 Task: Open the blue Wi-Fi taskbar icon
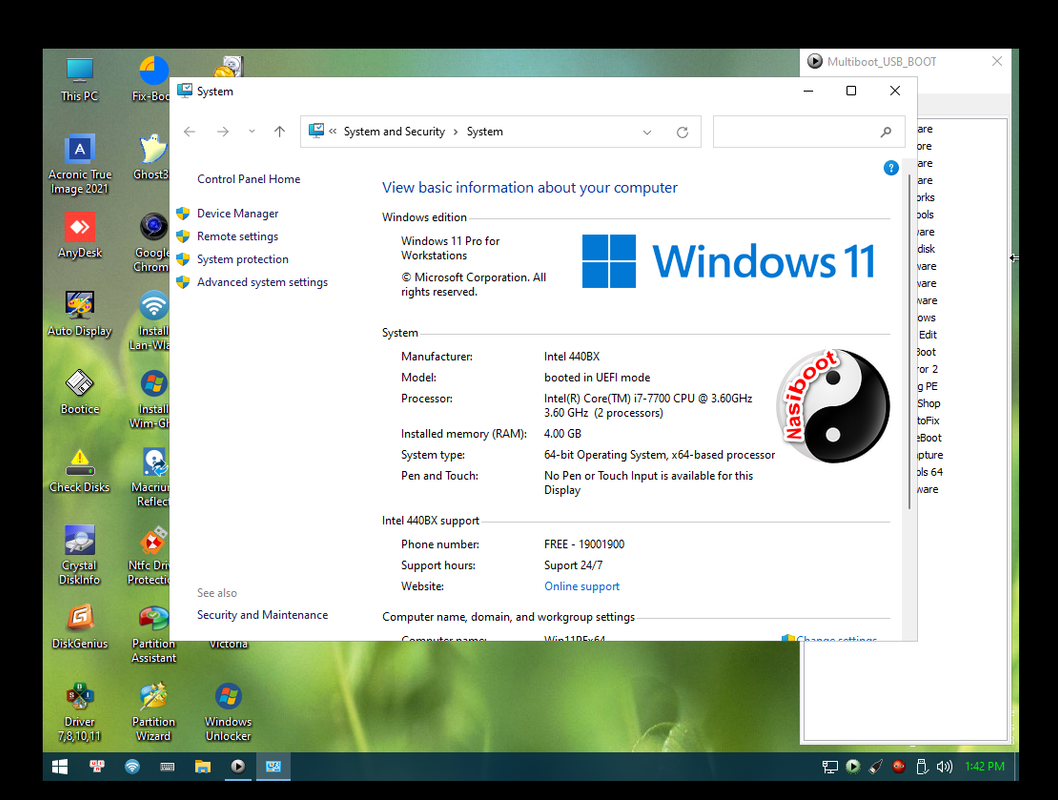coord(132,766)
